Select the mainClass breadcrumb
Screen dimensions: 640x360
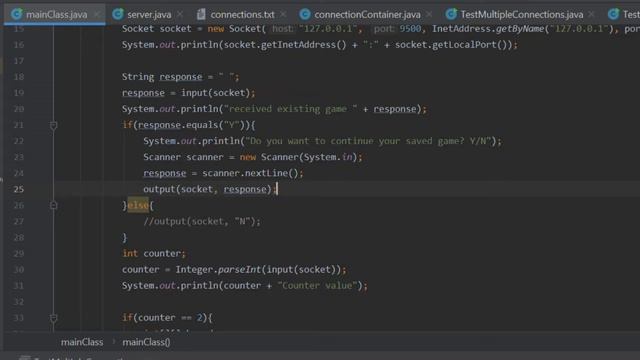(82, 342)
